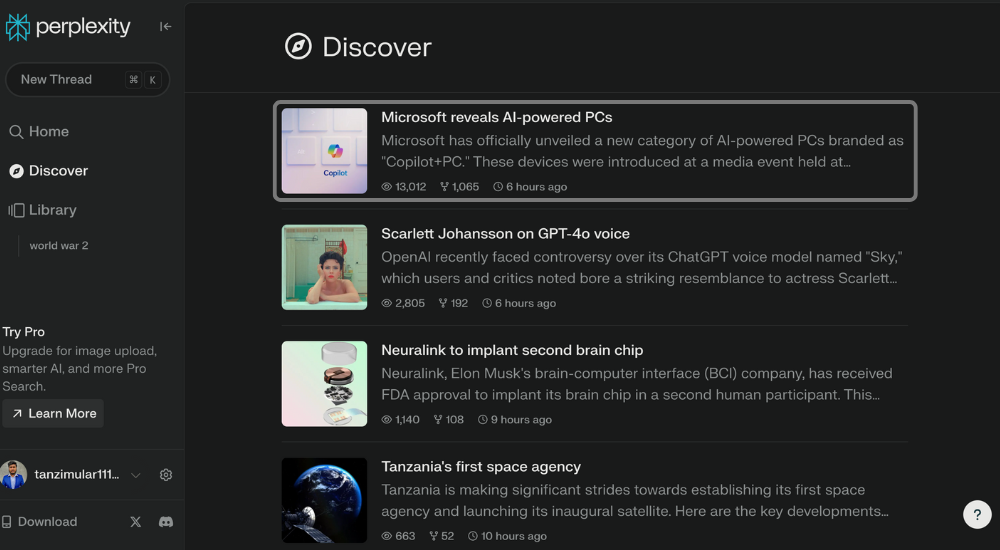
Task: Start a New Thread
Action: click(x=87, y=80)
